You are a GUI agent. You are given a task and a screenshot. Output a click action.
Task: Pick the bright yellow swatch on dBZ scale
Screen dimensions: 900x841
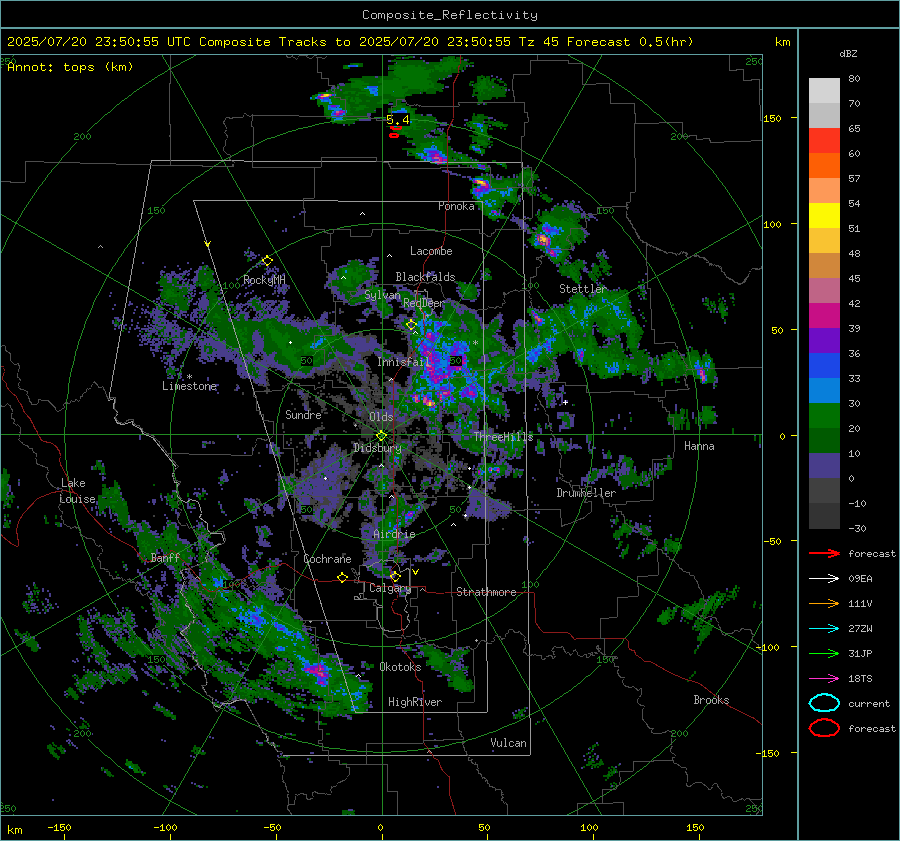pos(824,215)
